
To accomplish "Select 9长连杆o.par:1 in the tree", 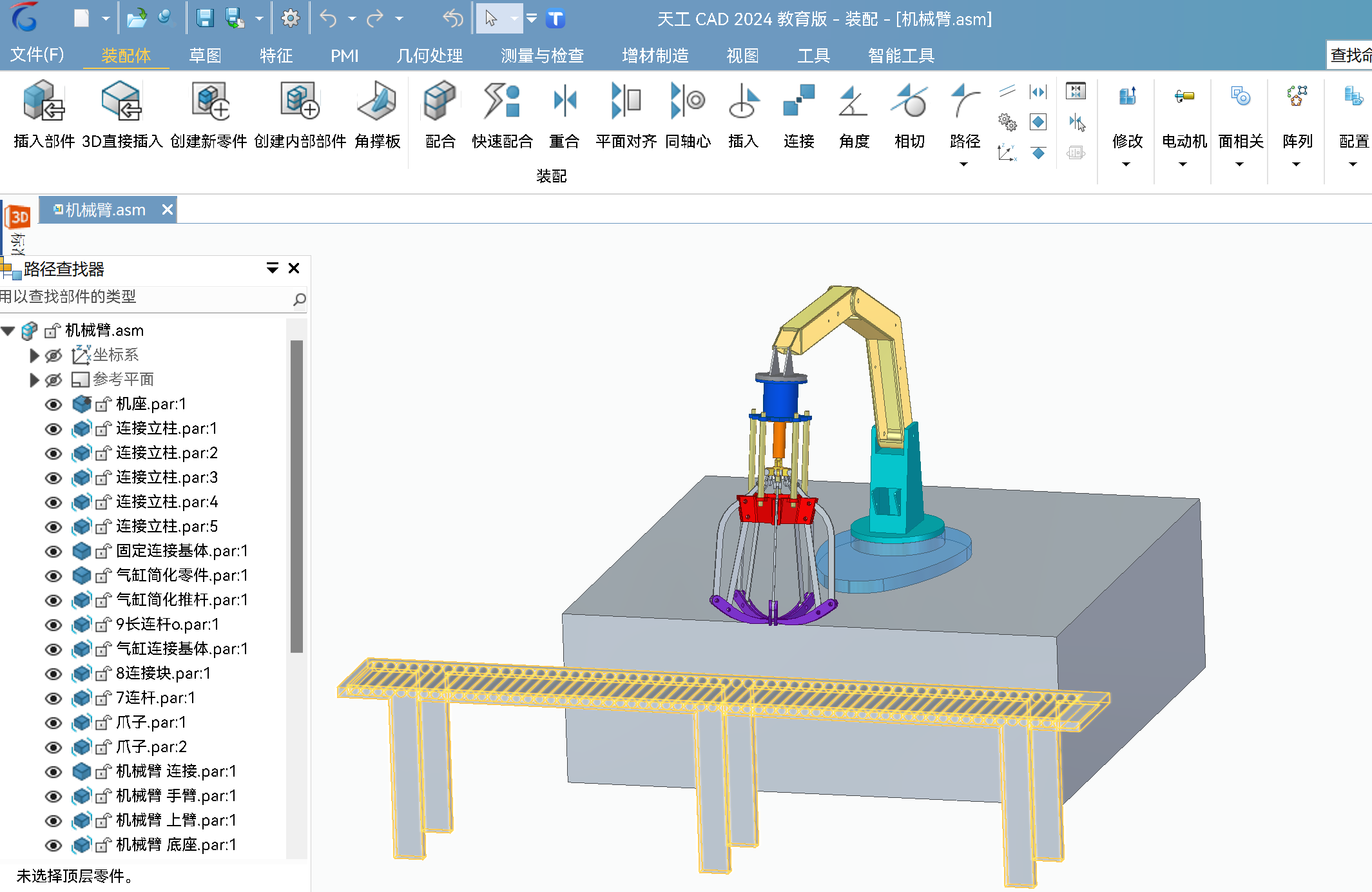I will click(x=168, y=625).
